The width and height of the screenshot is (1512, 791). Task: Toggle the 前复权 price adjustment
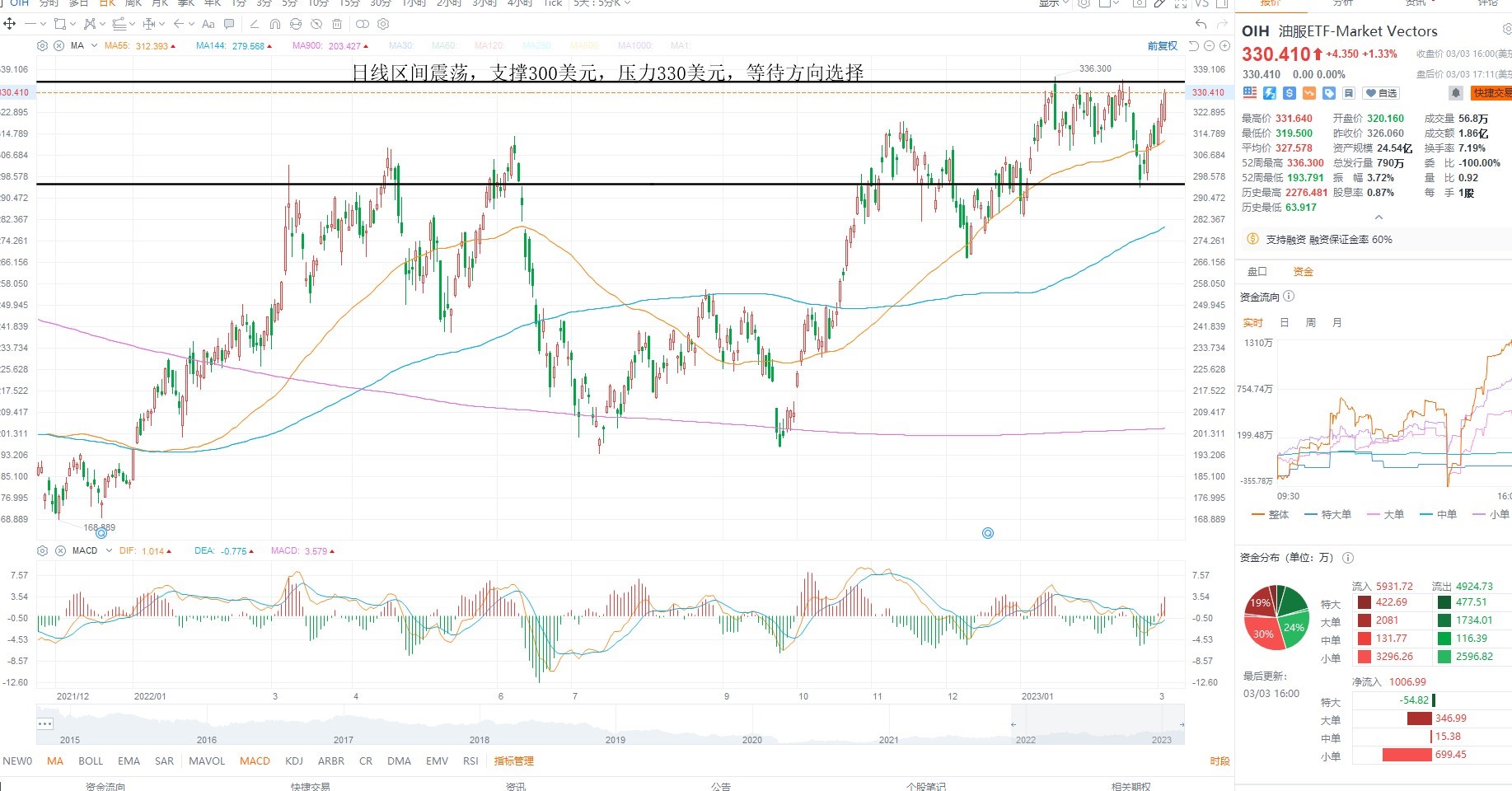(1162, 46)
